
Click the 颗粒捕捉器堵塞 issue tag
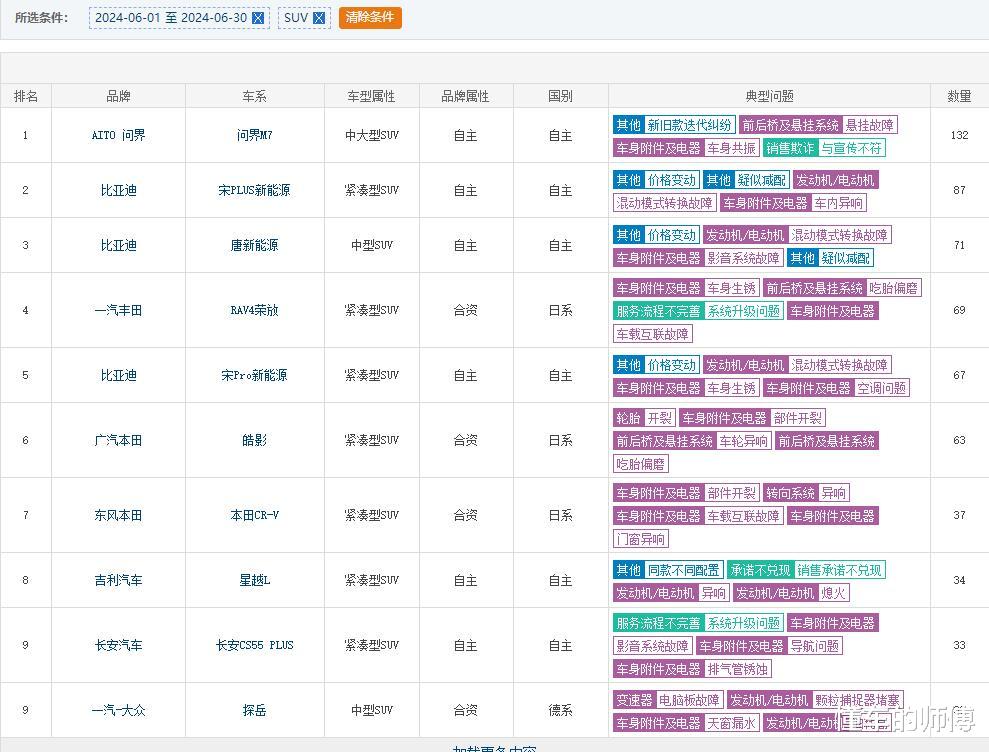(x=857, y=700)
